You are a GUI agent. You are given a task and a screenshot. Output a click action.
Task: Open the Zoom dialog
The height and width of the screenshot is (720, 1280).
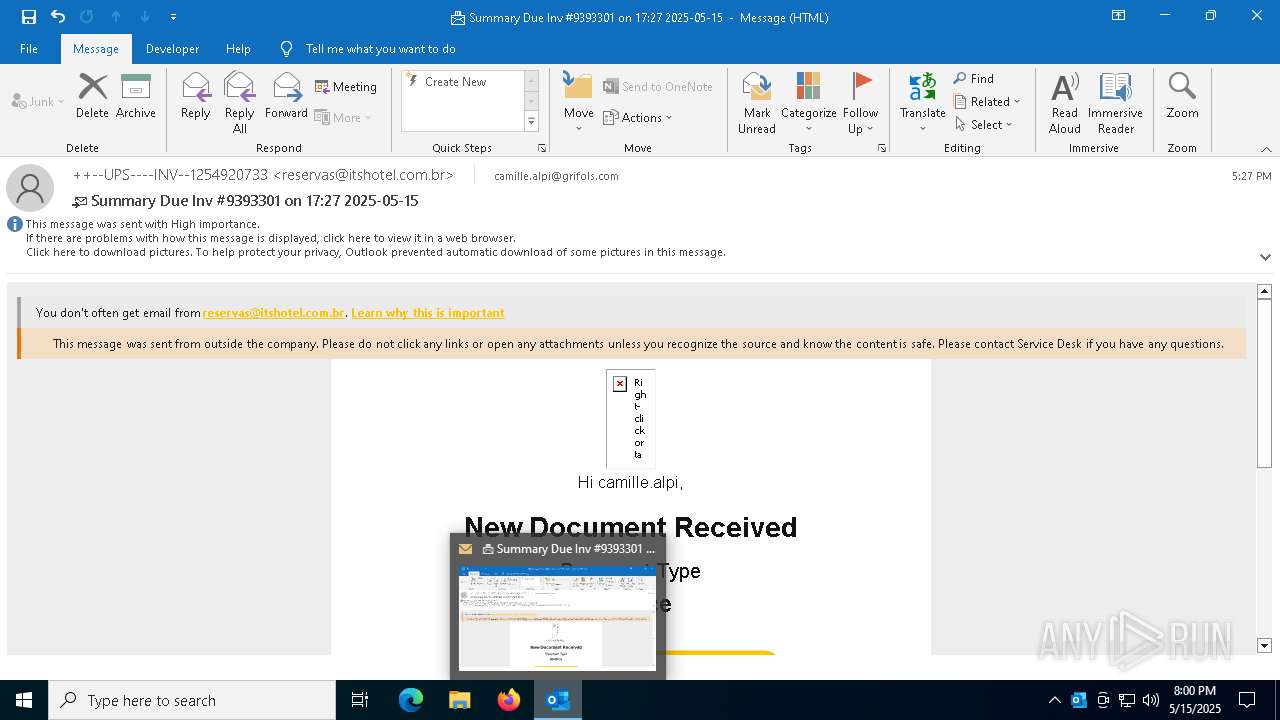(x=1182, y=97)
